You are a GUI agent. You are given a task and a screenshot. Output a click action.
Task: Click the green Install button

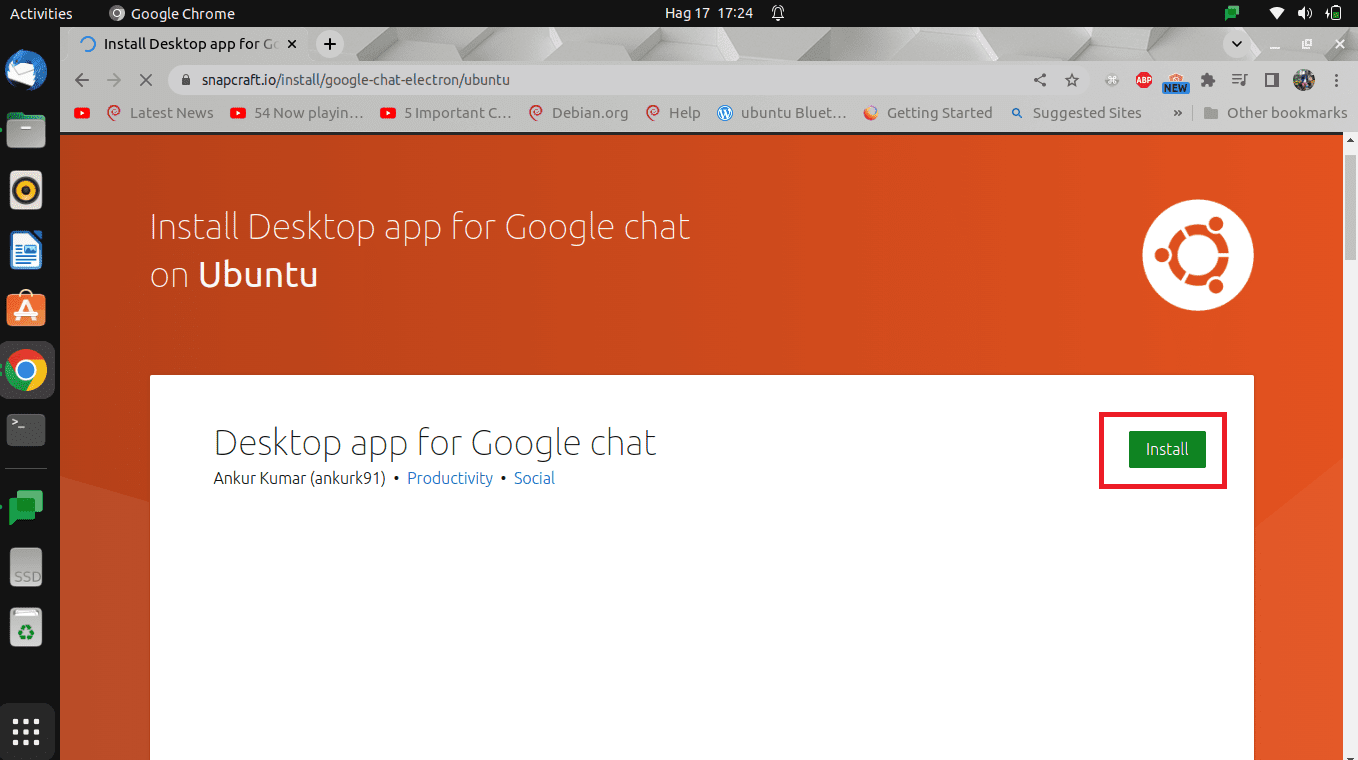[1167, 449]
